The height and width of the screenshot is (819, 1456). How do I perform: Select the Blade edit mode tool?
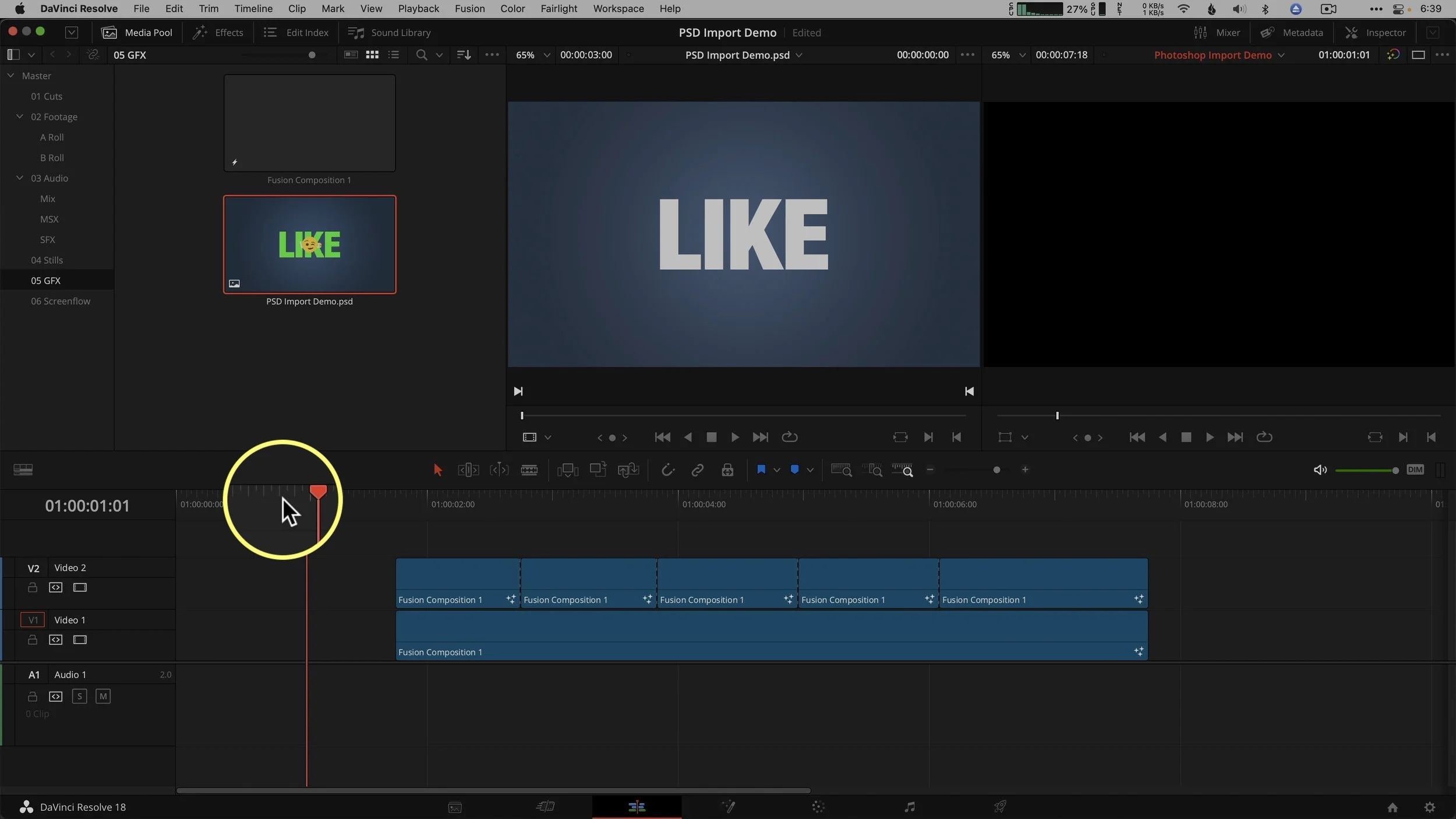click(529, 469)
